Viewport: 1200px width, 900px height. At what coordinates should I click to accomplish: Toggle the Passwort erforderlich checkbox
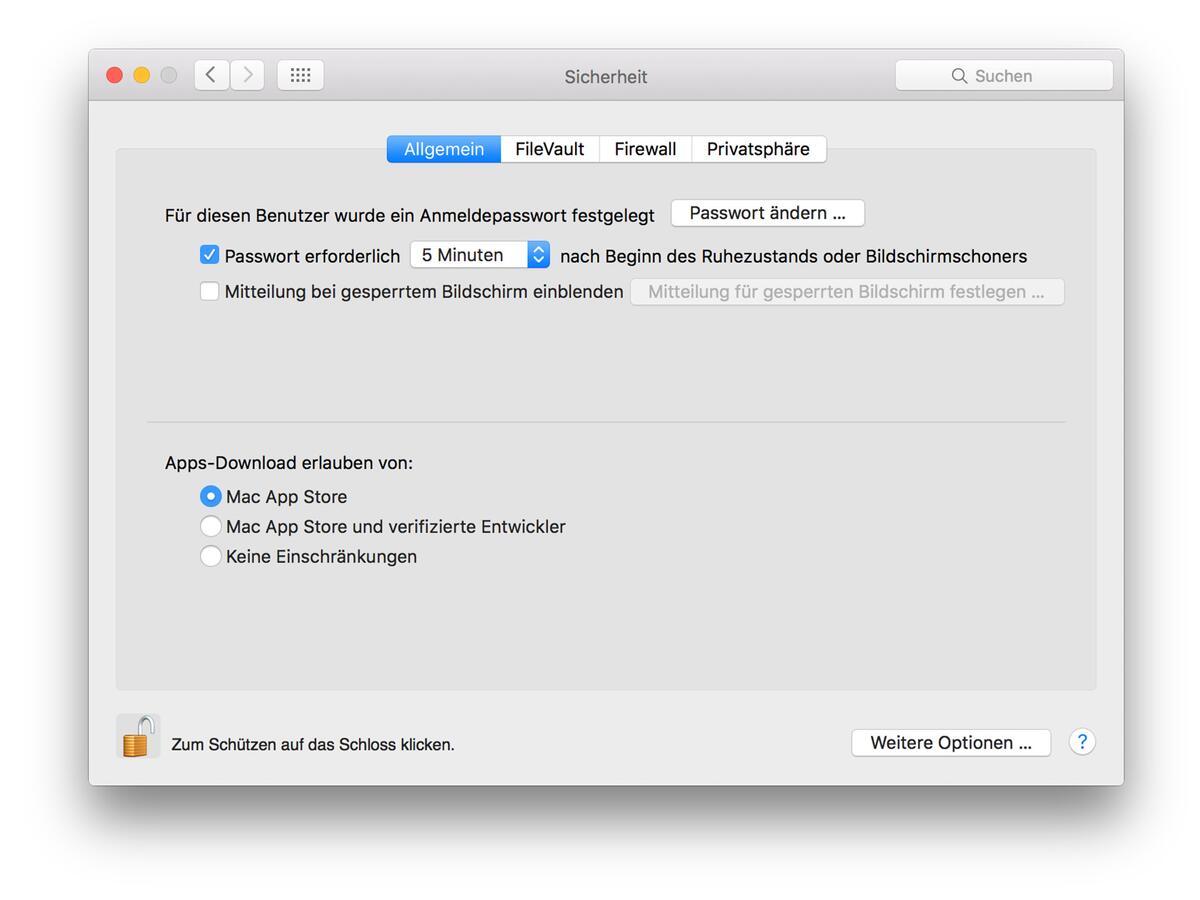pyautogui.click(x=209, y=255)
